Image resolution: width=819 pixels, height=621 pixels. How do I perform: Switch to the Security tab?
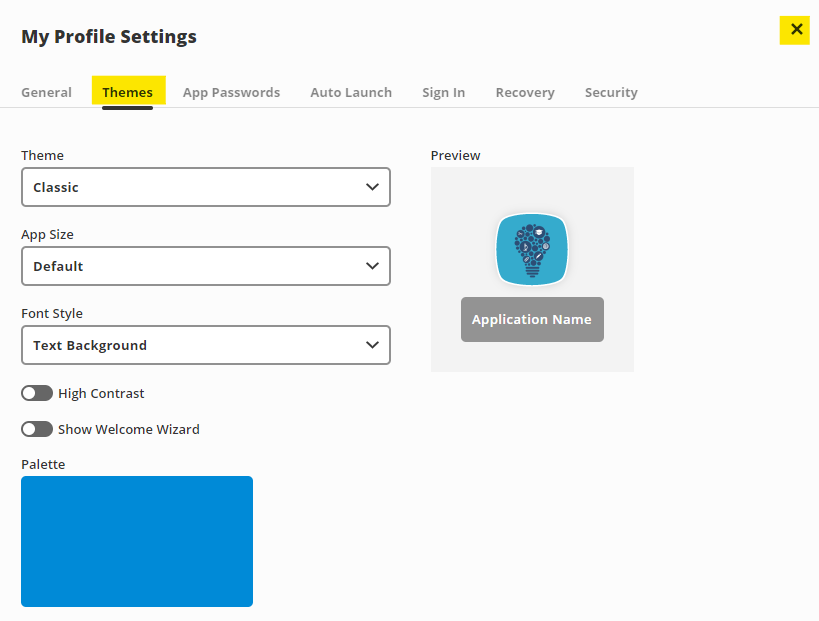click(611, 92)
